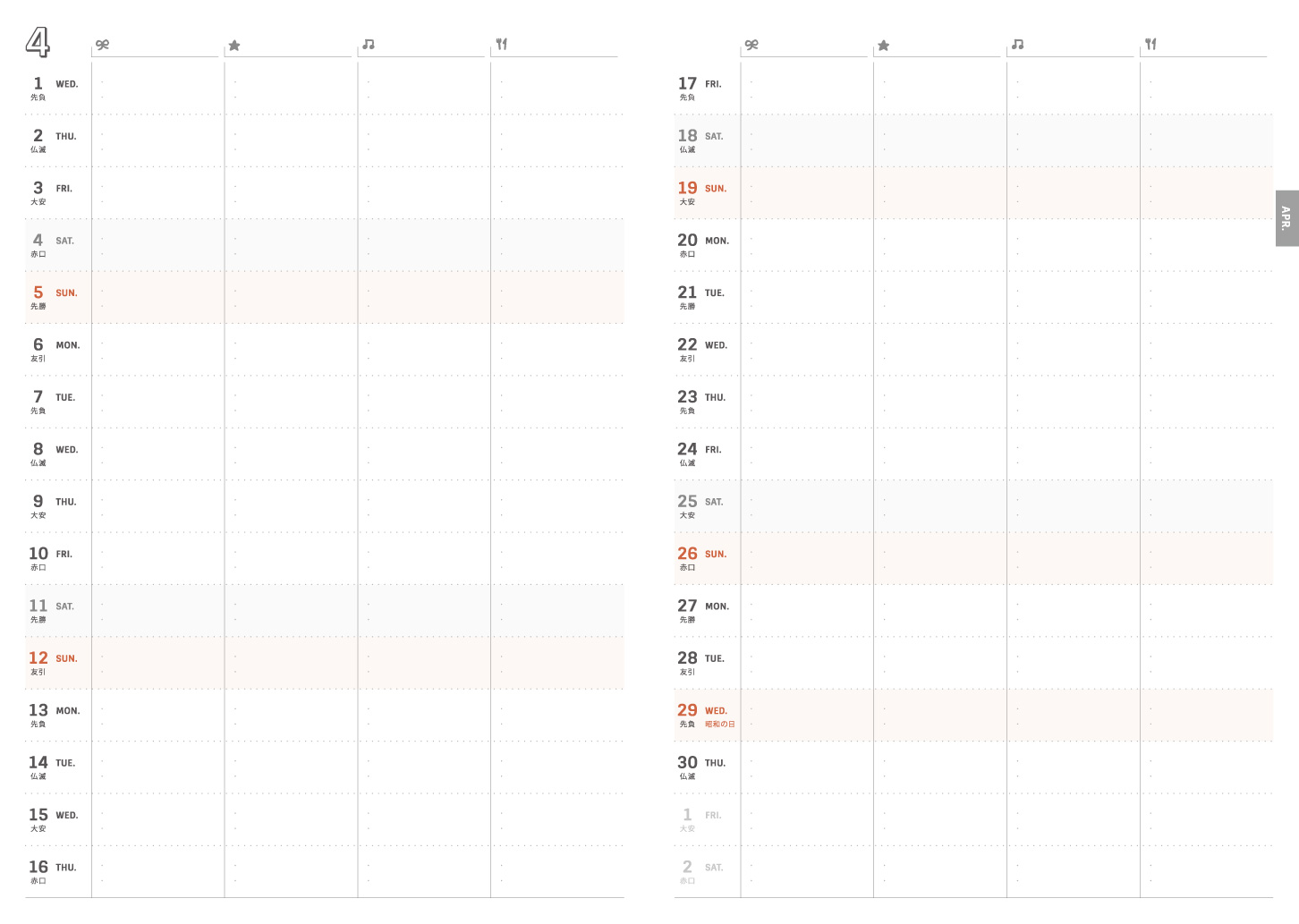Select the fork and knife icon, left page
1299x924 pixels.
pos(502,44)
